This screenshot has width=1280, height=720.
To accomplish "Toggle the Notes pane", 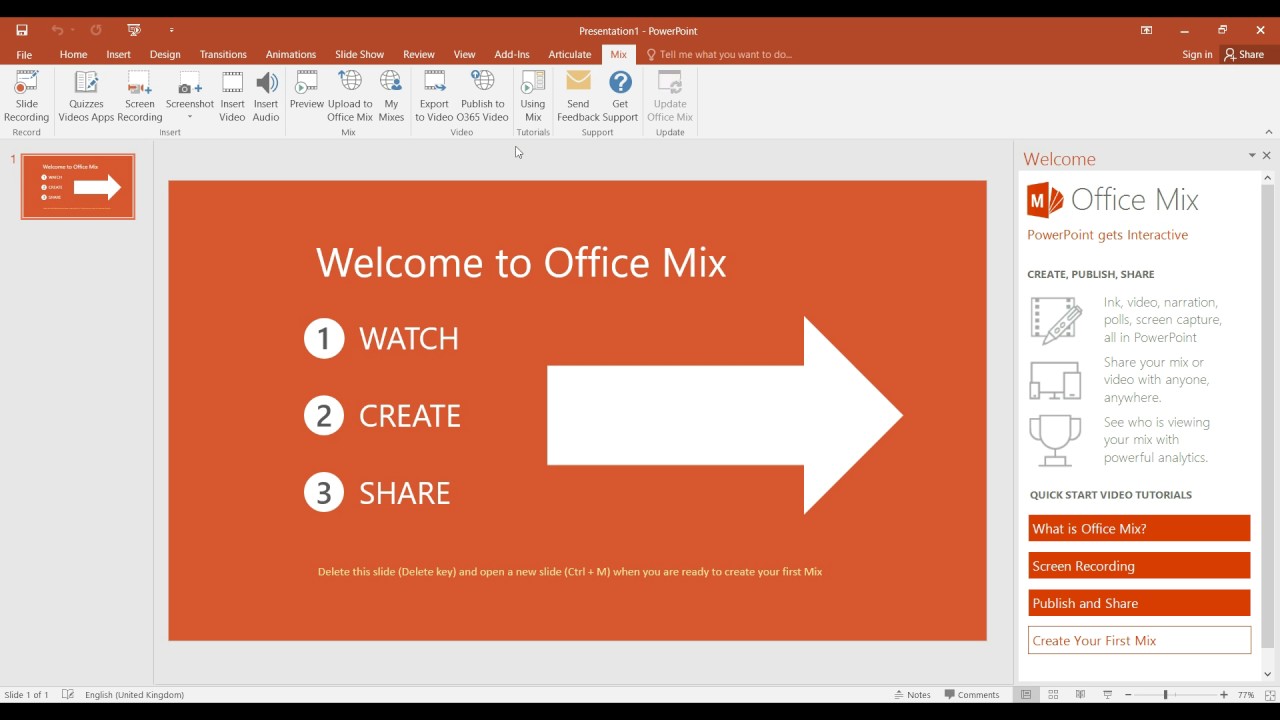I will click(912, 695).
